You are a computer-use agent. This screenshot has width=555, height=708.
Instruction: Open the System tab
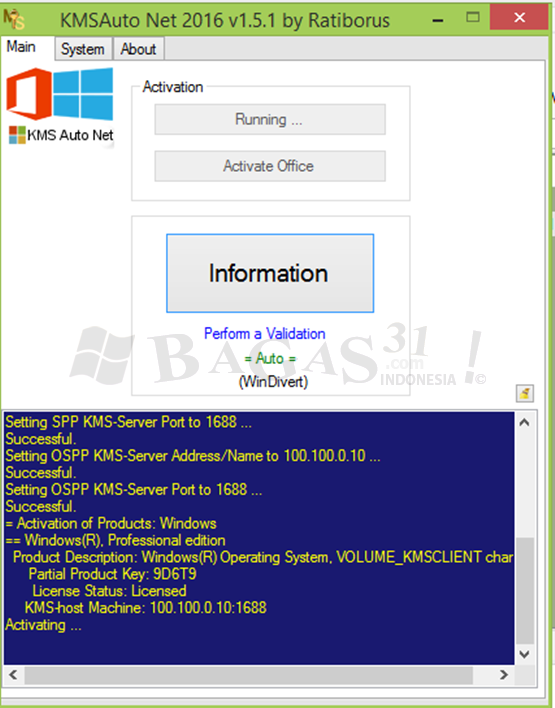pos(83,49)
